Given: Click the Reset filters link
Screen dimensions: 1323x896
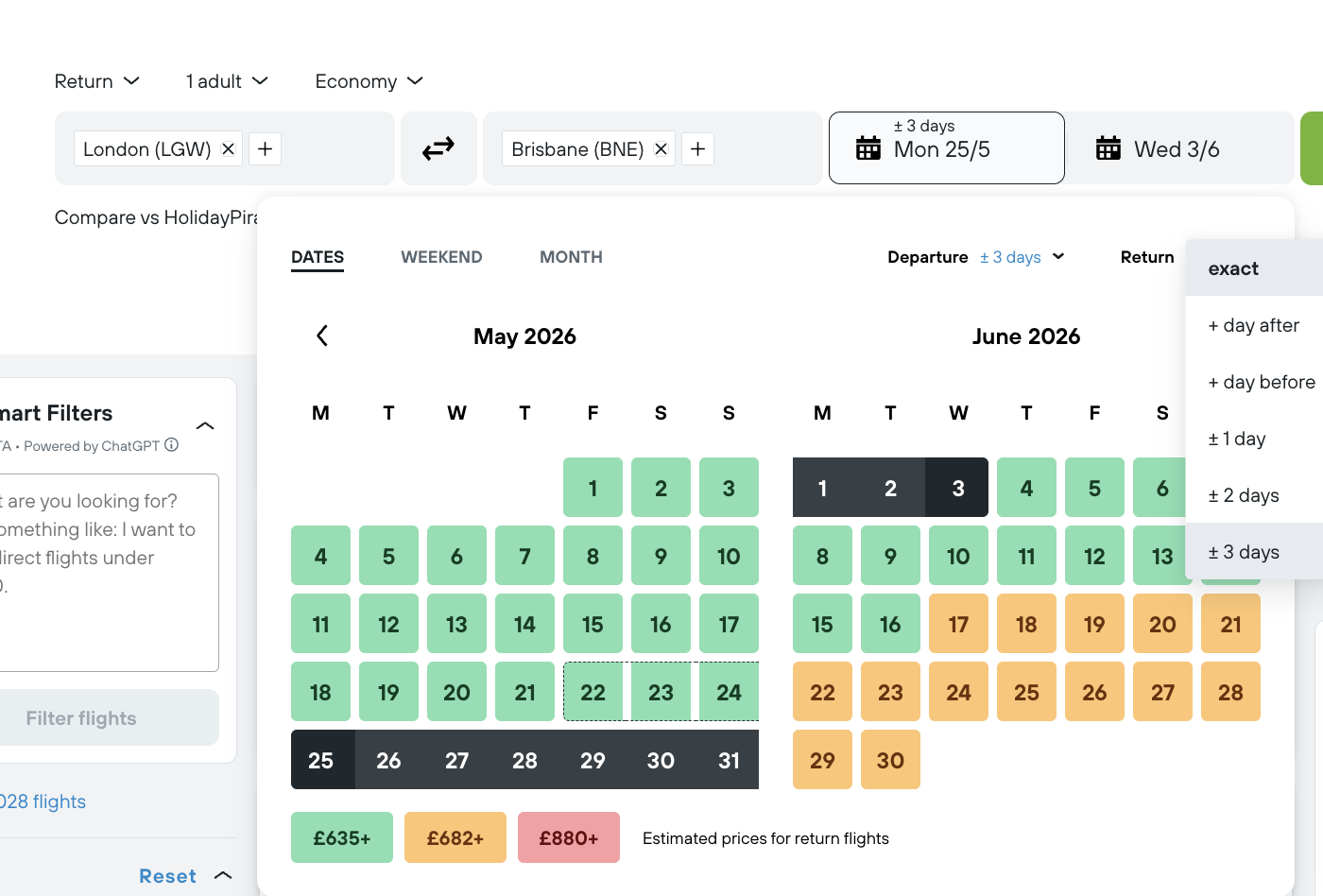Looking at the screenshot, I should (167, 876).
